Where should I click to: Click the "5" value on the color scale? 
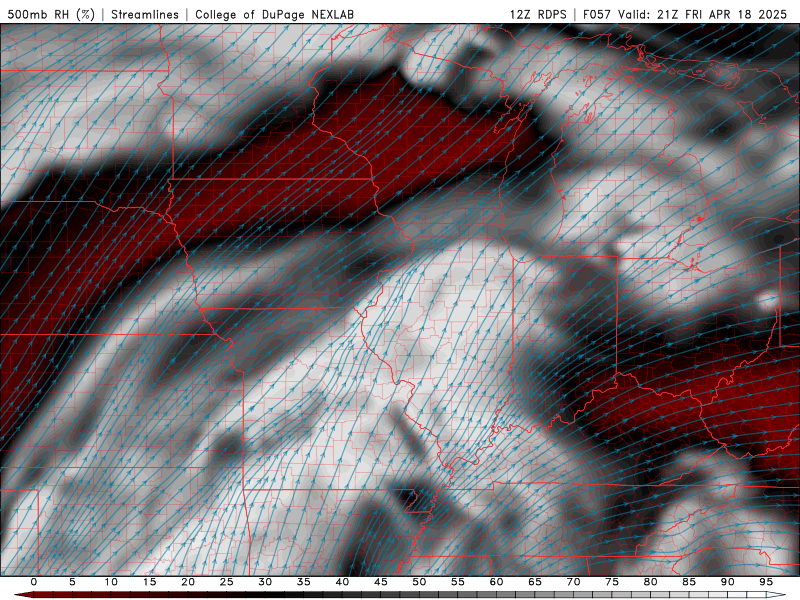(72, 582)
